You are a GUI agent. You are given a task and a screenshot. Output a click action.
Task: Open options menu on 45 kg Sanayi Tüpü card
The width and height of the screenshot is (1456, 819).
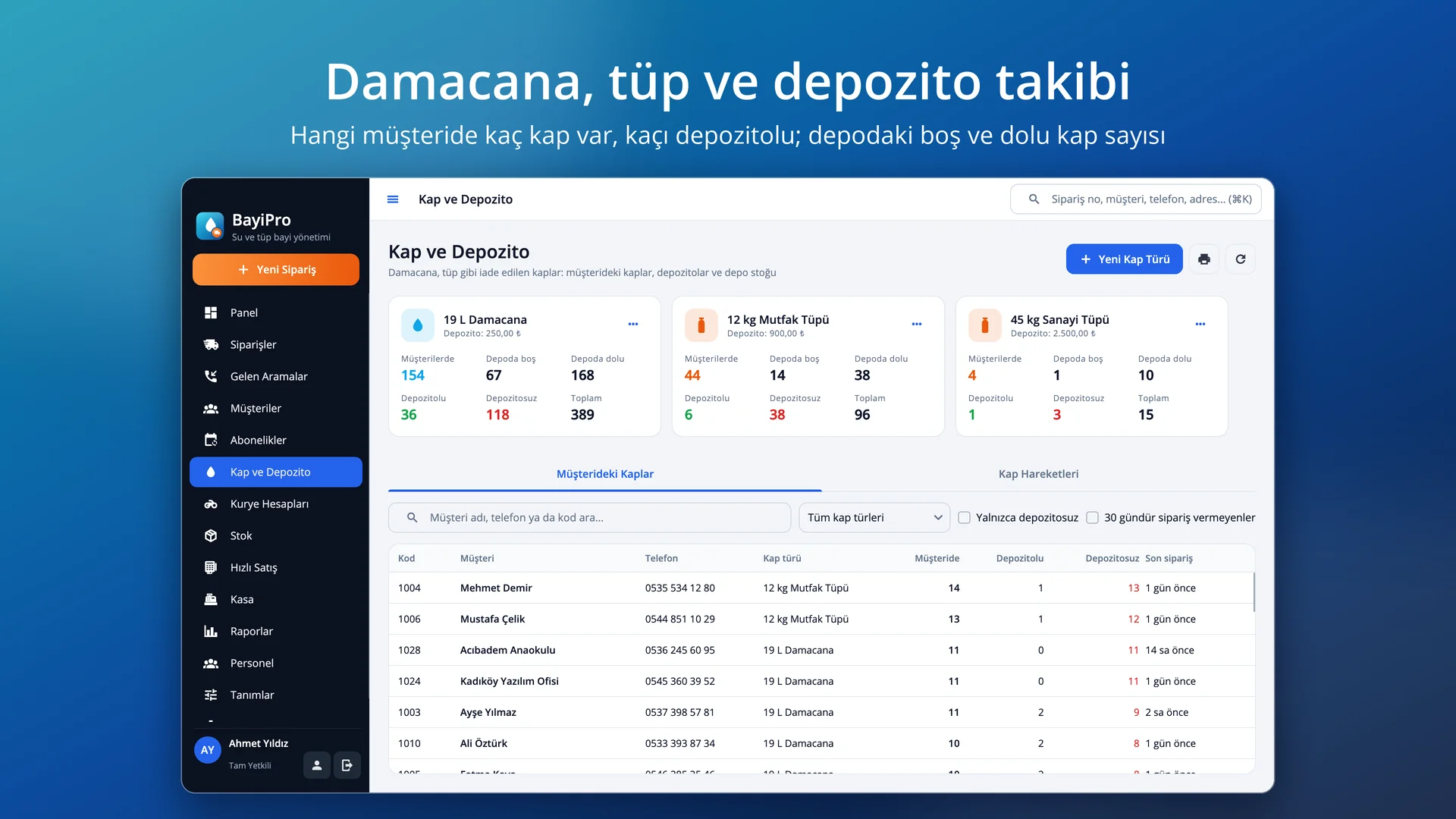coord(1200,325)
